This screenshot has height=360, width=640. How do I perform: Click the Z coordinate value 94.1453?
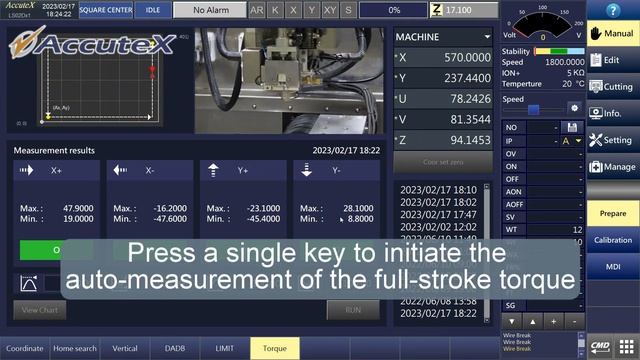[x=470, y=140]
